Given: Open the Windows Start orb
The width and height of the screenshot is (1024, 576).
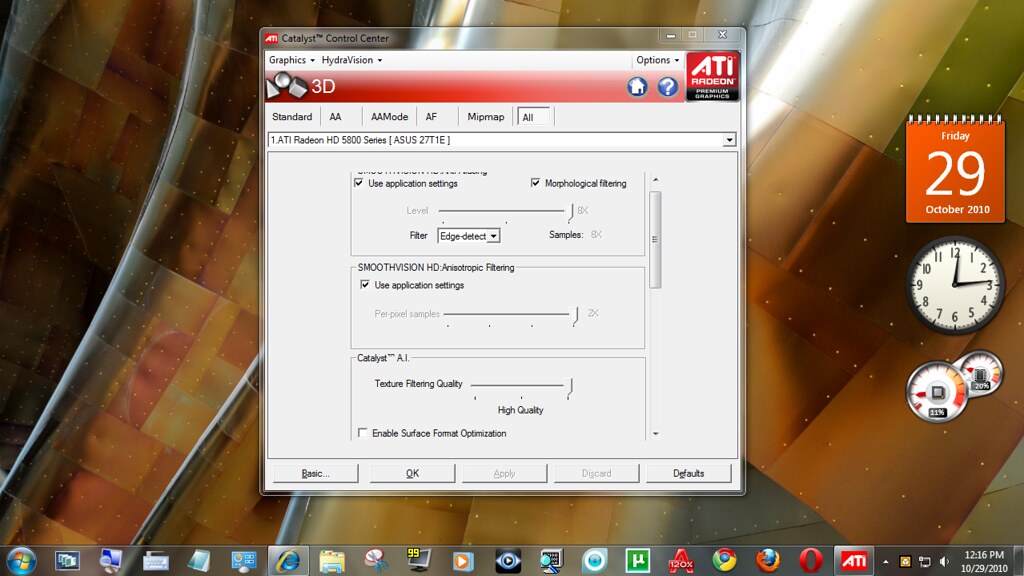Looking at the screenshot, I should click(x=22, y=561).
